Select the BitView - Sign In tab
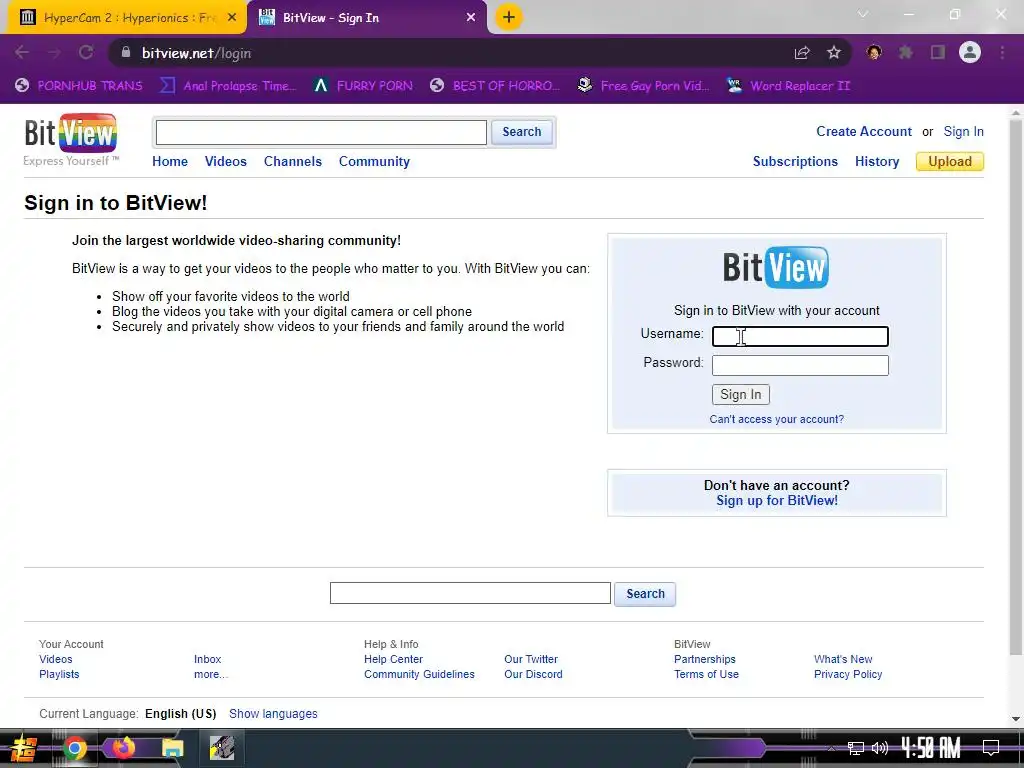 (x=368, y=18)
